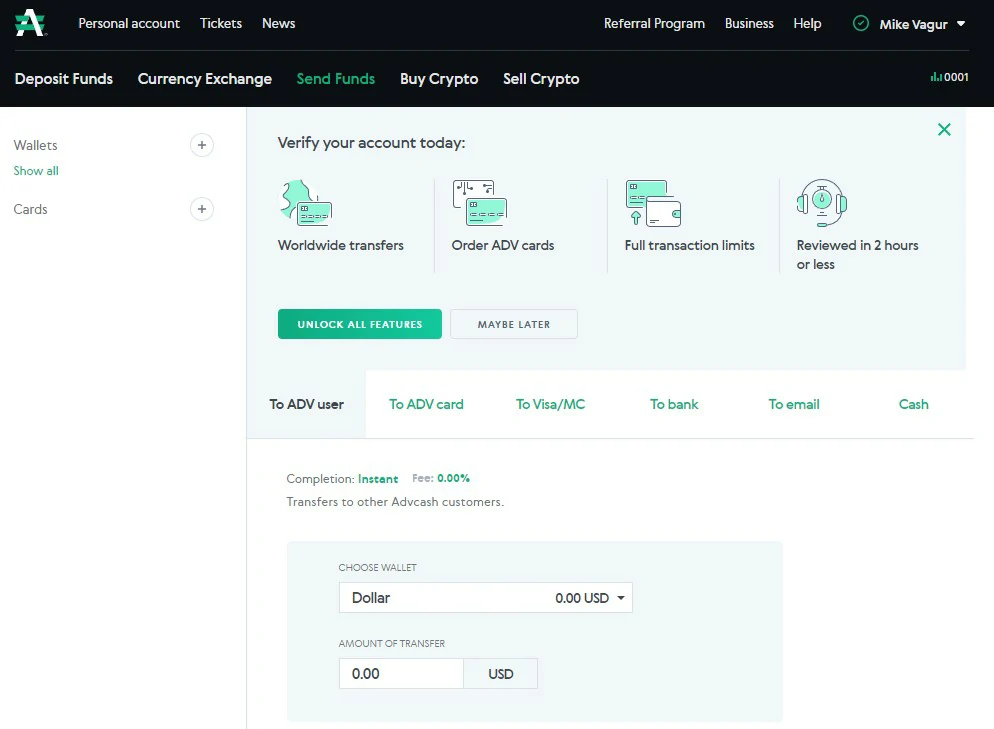Add a new wallet with plus icon
Viewport: 994px width, 729px height.
click(202, 145)
